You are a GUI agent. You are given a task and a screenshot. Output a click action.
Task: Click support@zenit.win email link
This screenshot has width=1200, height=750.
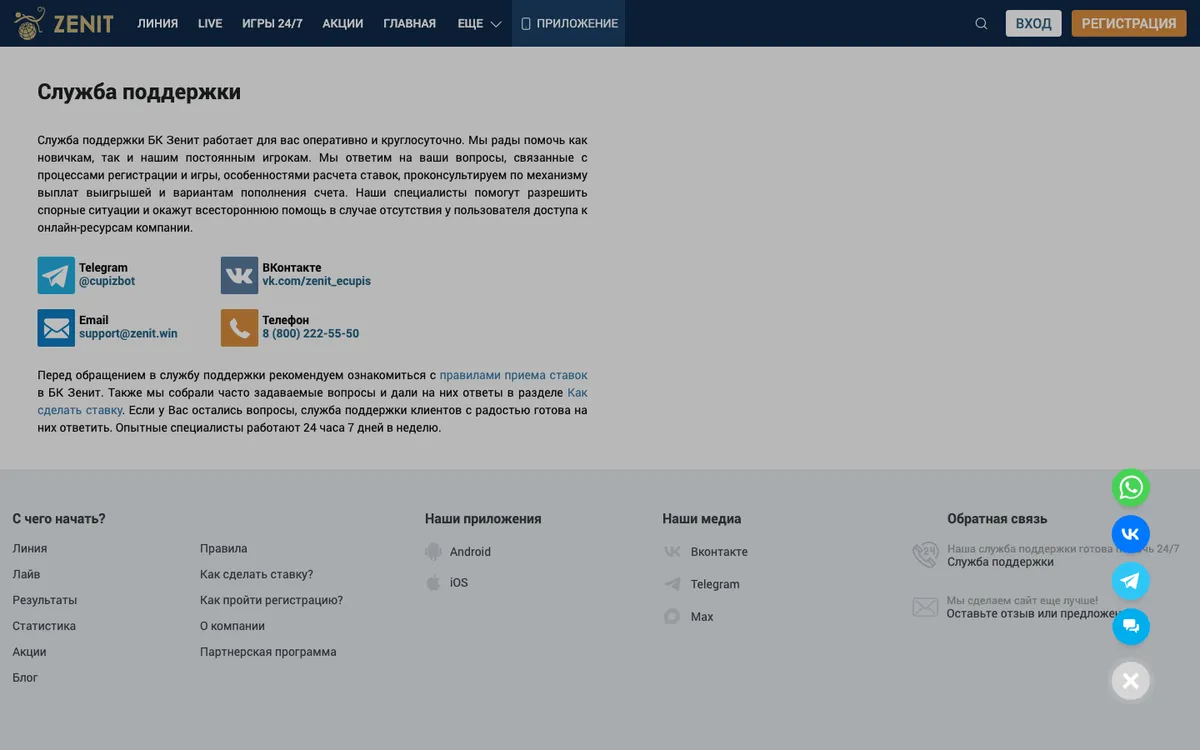click(x=128, y=334)
